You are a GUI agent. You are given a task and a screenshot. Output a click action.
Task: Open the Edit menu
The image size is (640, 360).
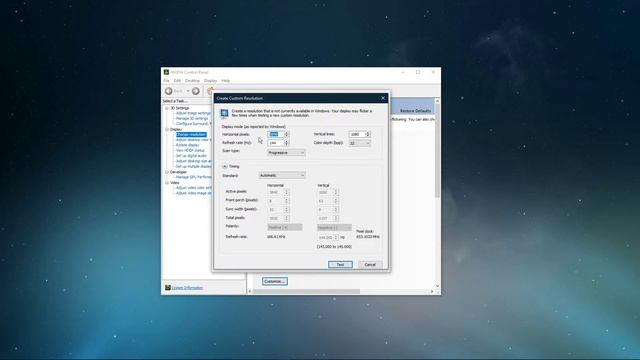coord(177,81)
